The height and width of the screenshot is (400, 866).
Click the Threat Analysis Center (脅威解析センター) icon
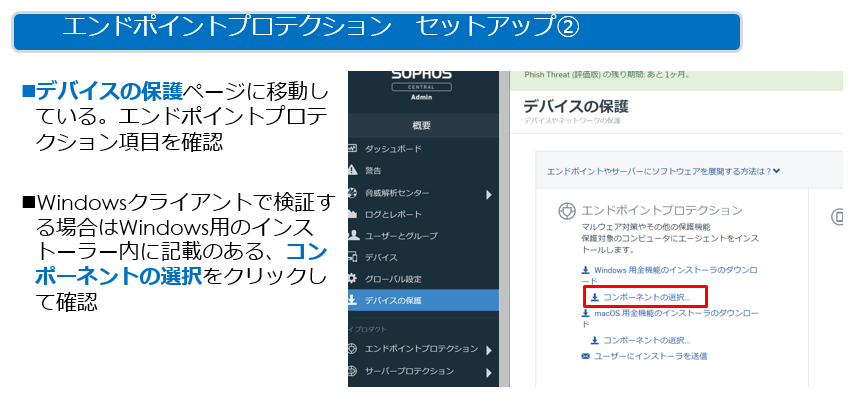pos(352,193)
